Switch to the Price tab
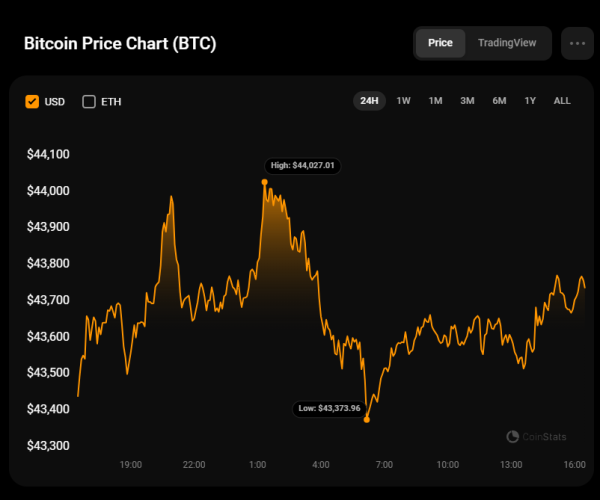 pyautogui.click(x=440, y=43)
